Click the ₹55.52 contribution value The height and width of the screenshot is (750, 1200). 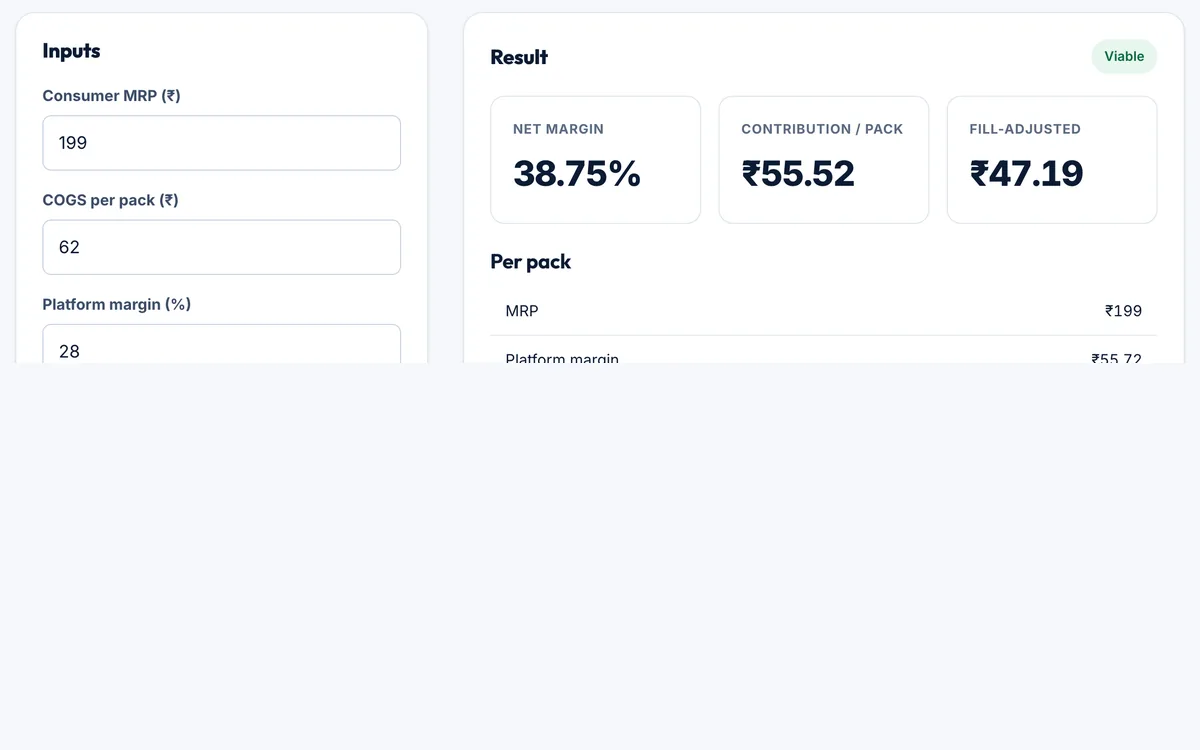click(798, 174)
